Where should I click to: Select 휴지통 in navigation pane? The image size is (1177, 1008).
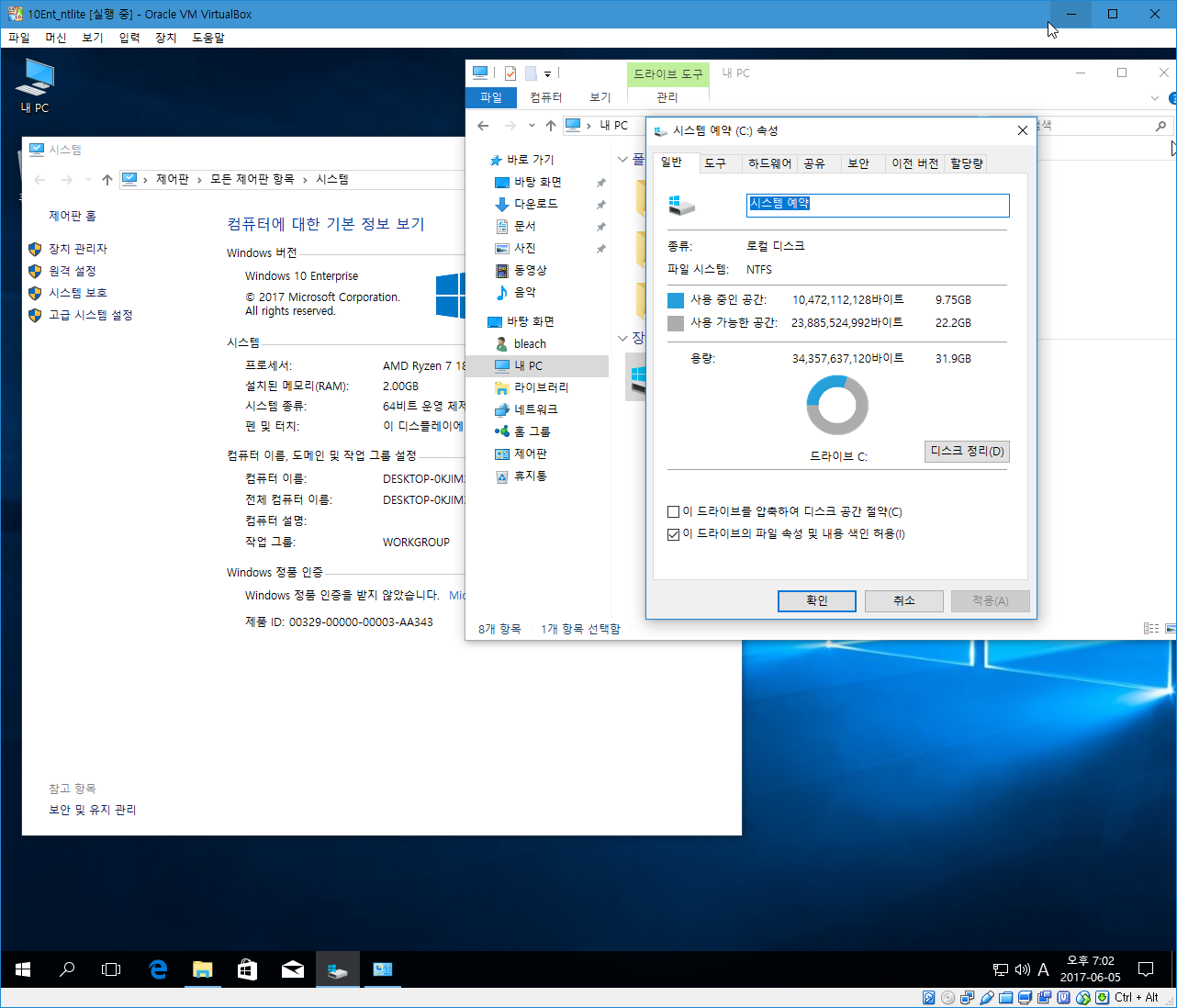531,476
